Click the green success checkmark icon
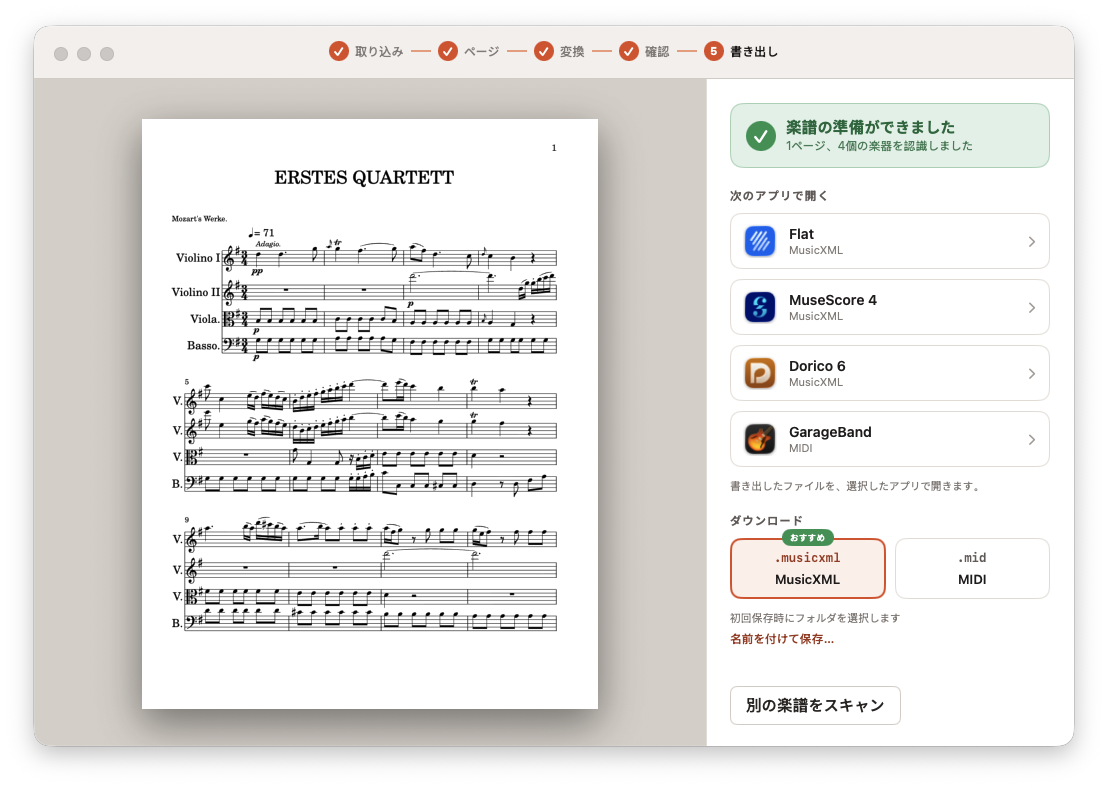Screen dimensions: 1108x788 (x=761, y=136)
